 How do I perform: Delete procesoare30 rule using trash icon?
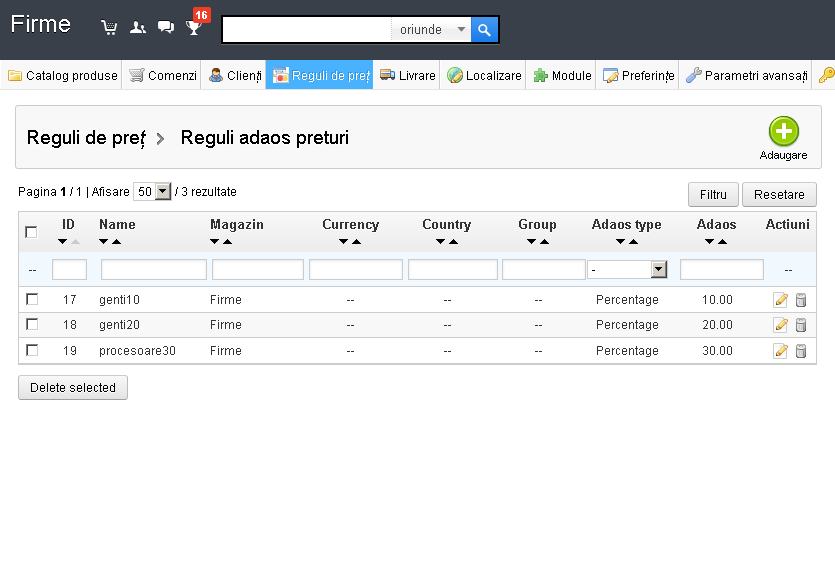800,351
